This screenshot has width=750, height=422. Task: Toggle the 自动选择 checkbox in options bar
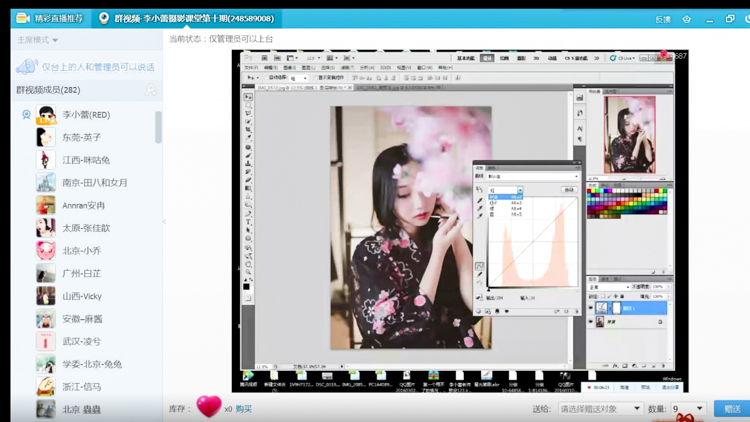[x=266, y=78]
